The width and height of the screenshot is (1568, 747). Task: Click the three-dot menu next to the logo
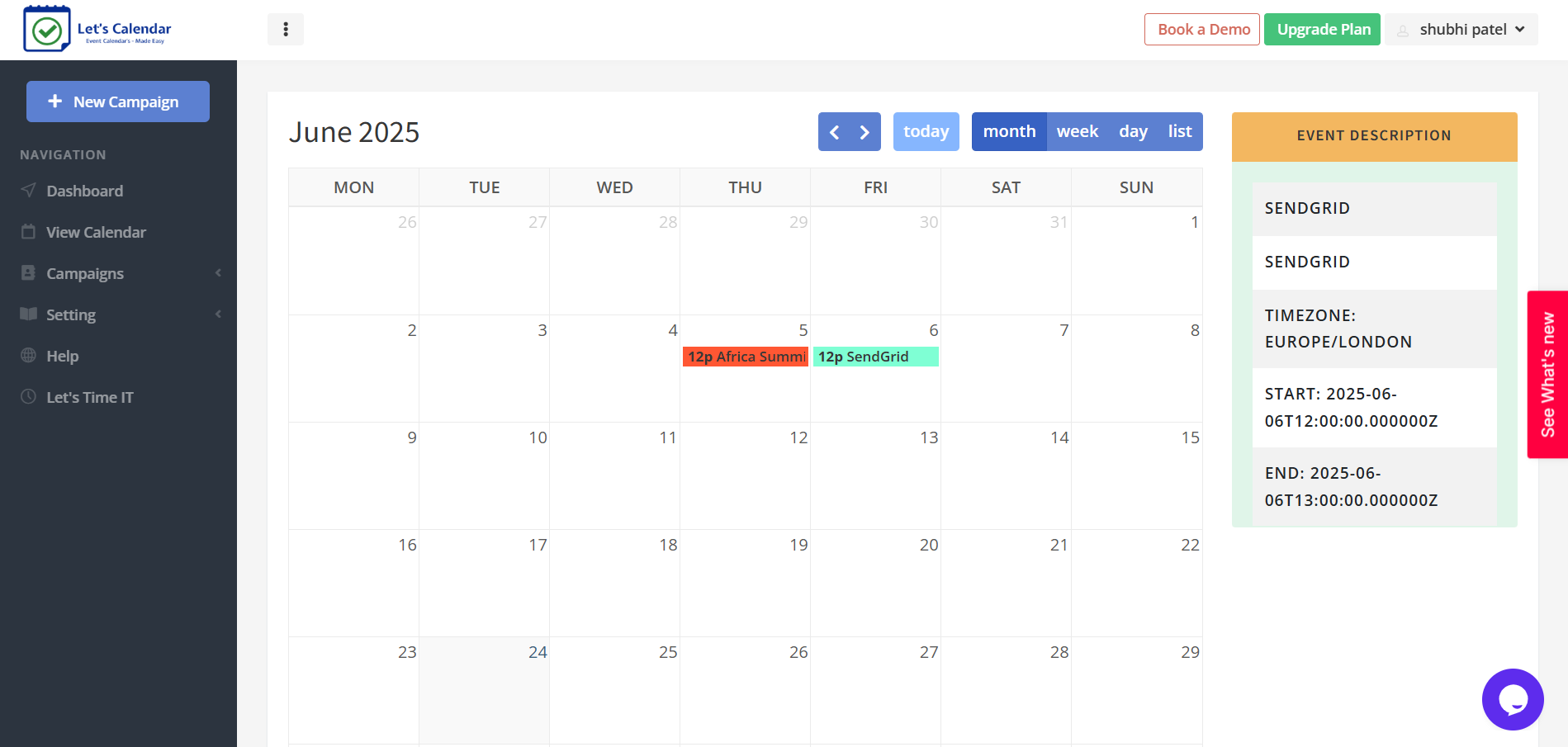pyautogui.click(x=285, y=29)
